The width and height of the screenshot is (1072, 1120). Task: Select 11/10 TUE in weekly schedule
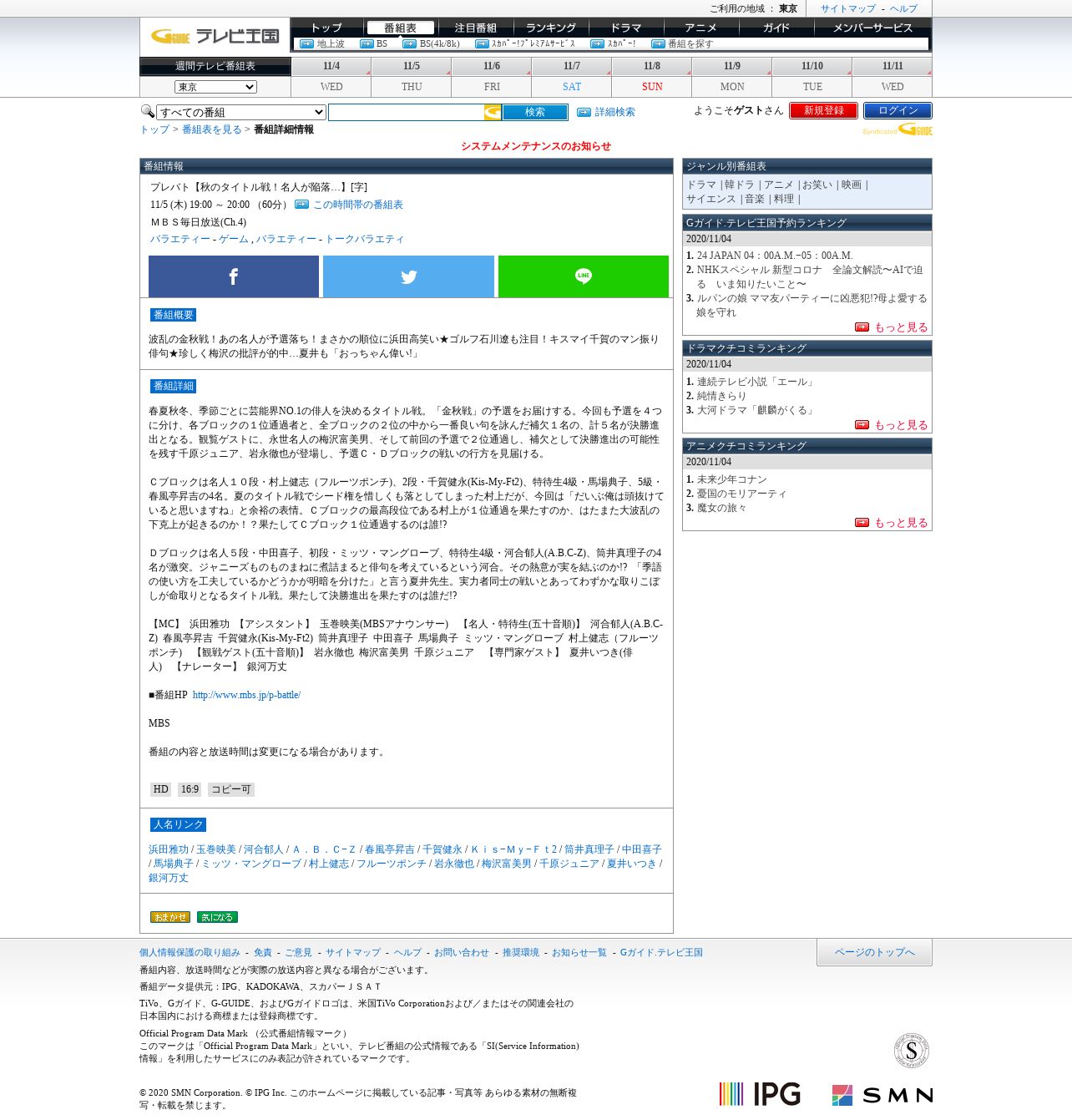coord(812,76)
